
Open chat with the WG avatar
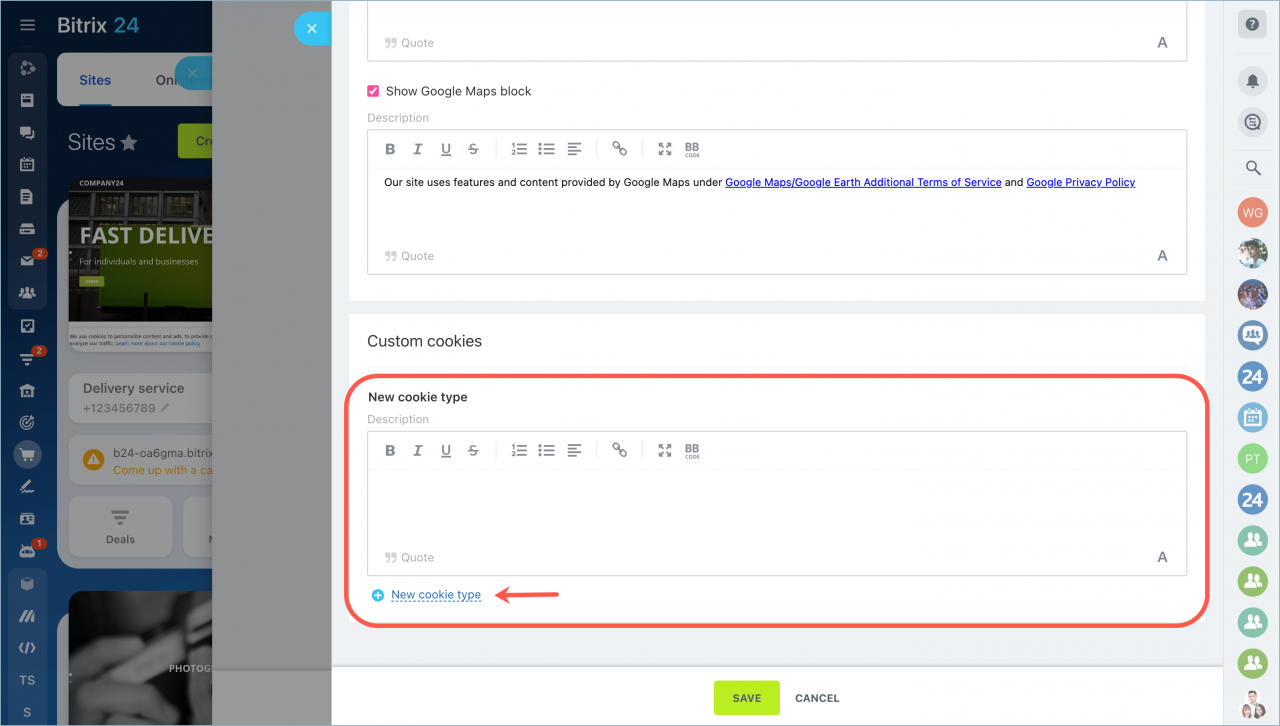(x=1252, y=212)
